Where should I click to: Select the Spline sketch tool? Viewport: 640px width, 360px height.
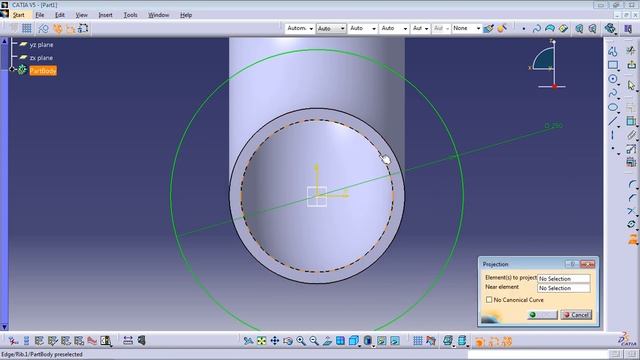click(613, 93)
